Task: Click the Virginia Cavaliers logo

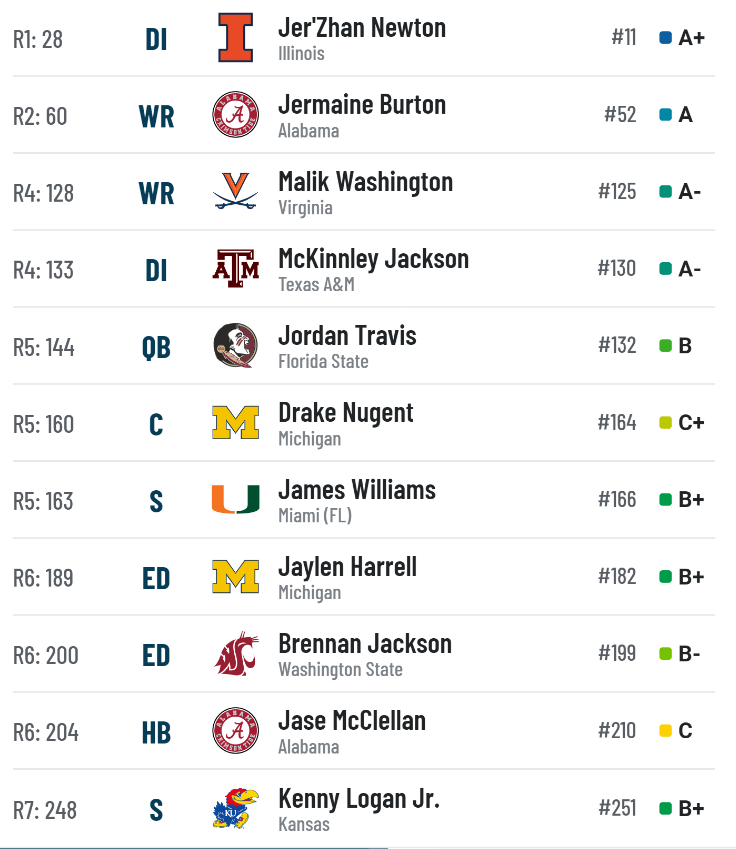Action: 235,191
